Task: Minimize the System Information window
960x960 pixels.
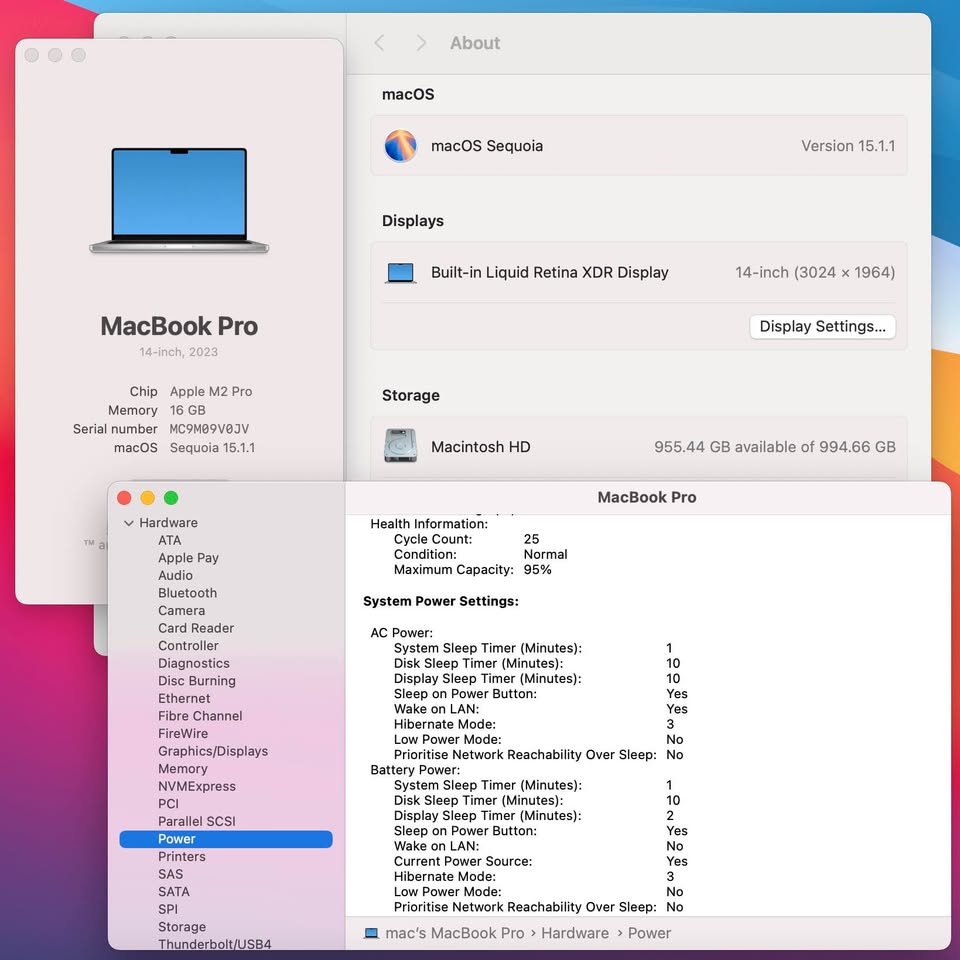Action: point(148,498)
